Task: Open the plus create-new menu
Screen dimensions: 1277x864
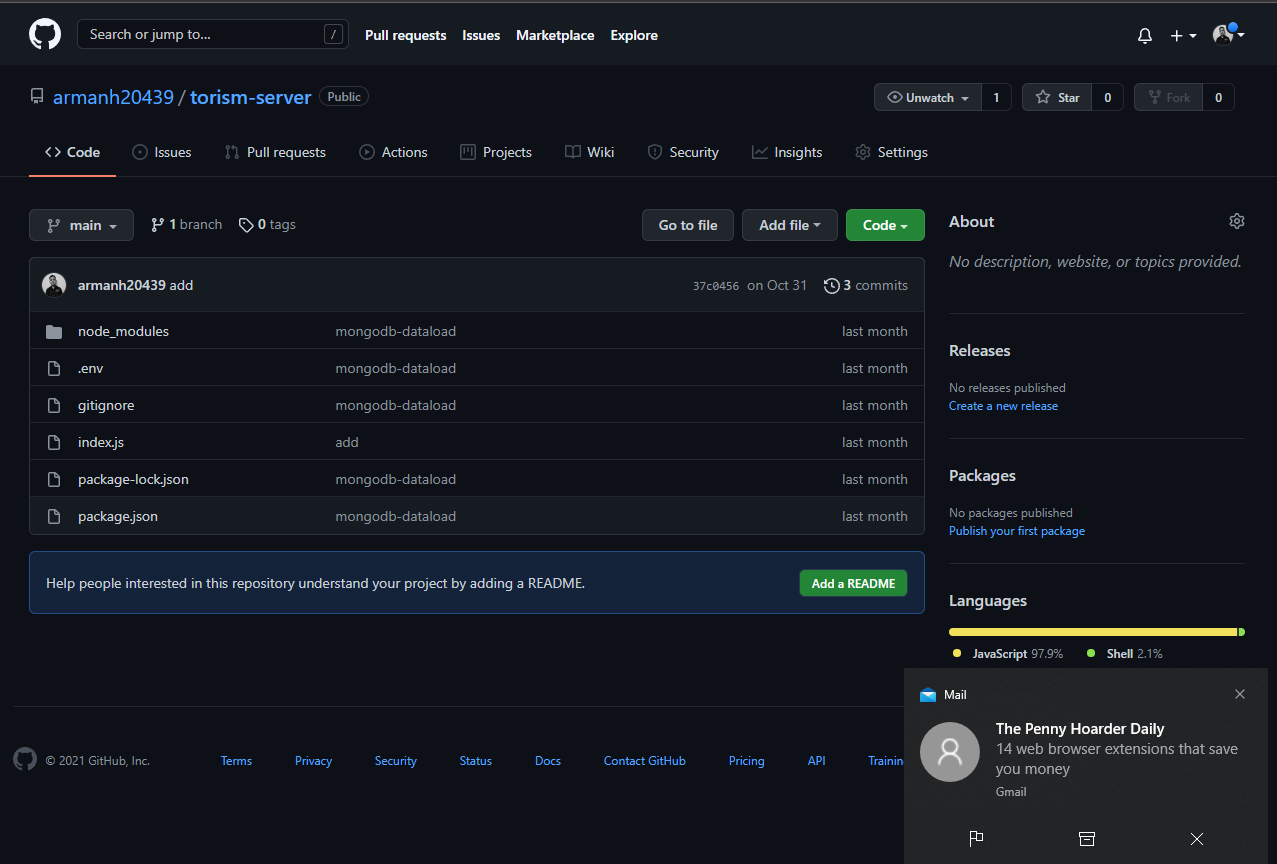Action: click(1183, 36)
